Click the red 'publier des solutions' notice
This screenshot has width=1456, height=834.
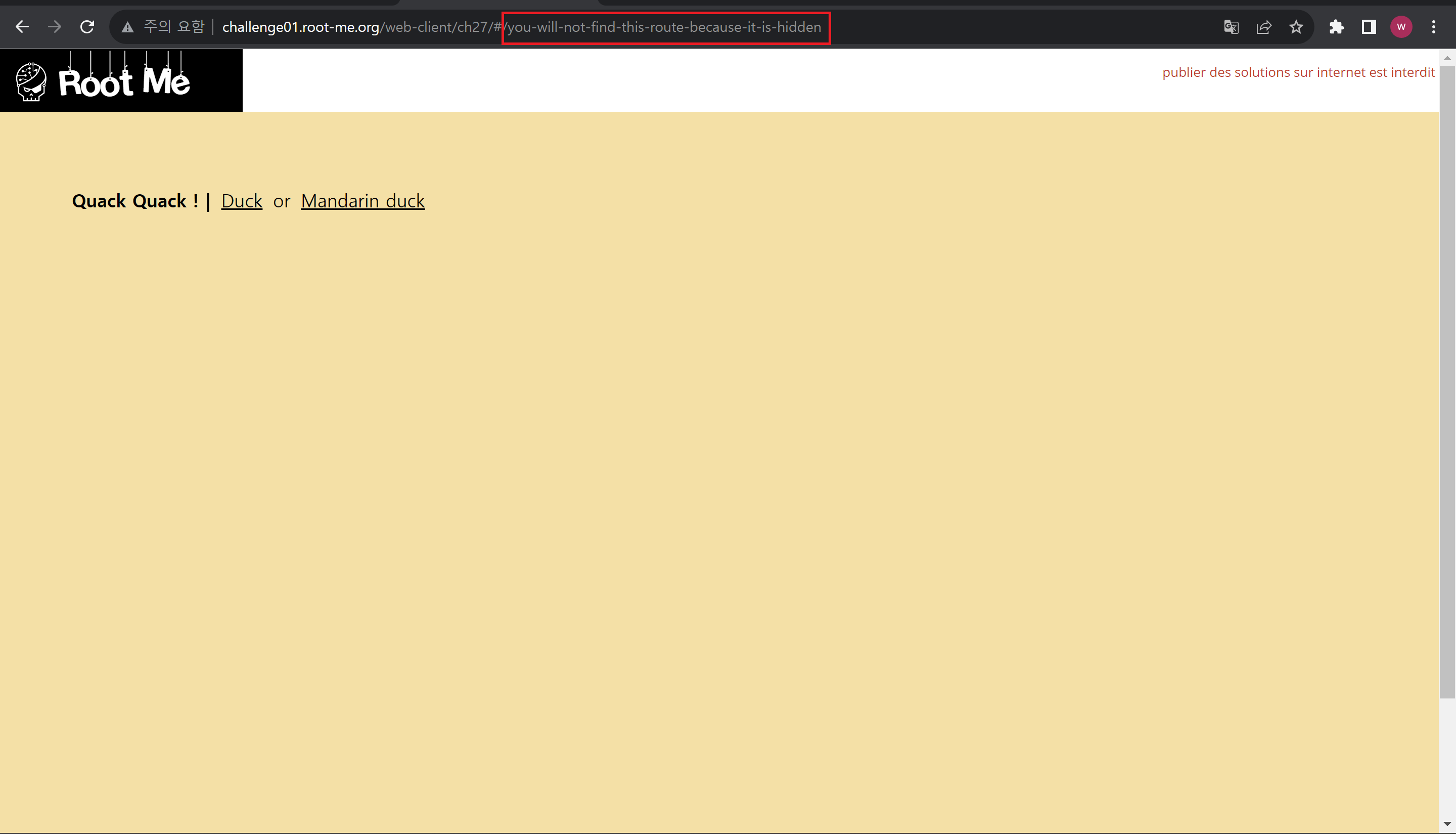pyautogui.click(x=1298, y=72)
